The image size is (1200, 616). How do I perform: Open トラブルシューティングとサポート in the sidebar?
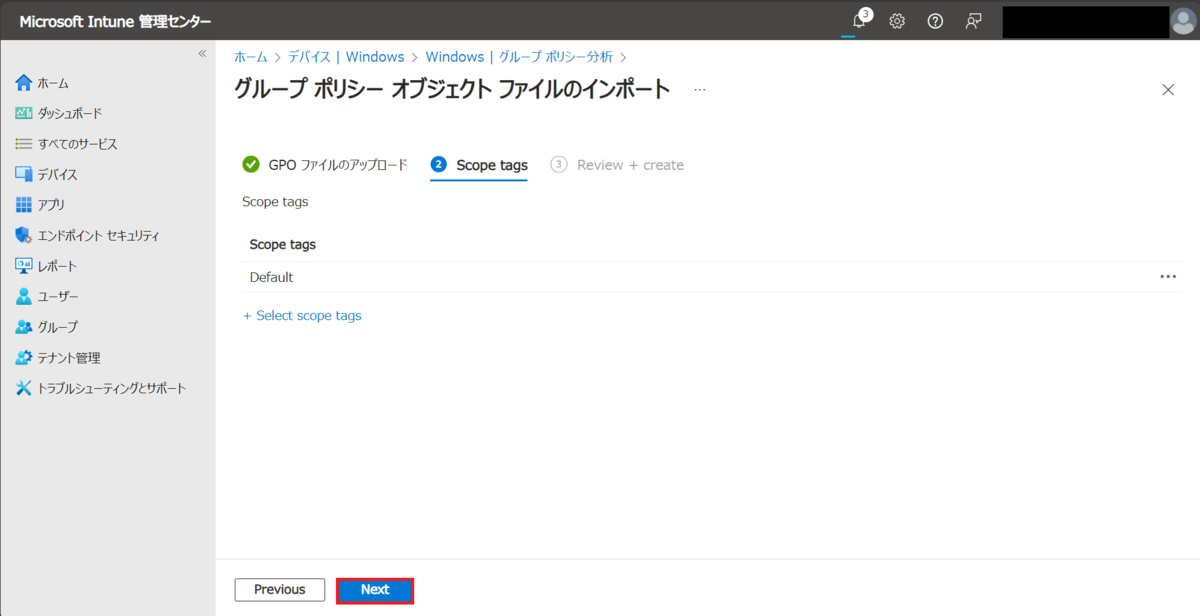[x=112, y=388]
